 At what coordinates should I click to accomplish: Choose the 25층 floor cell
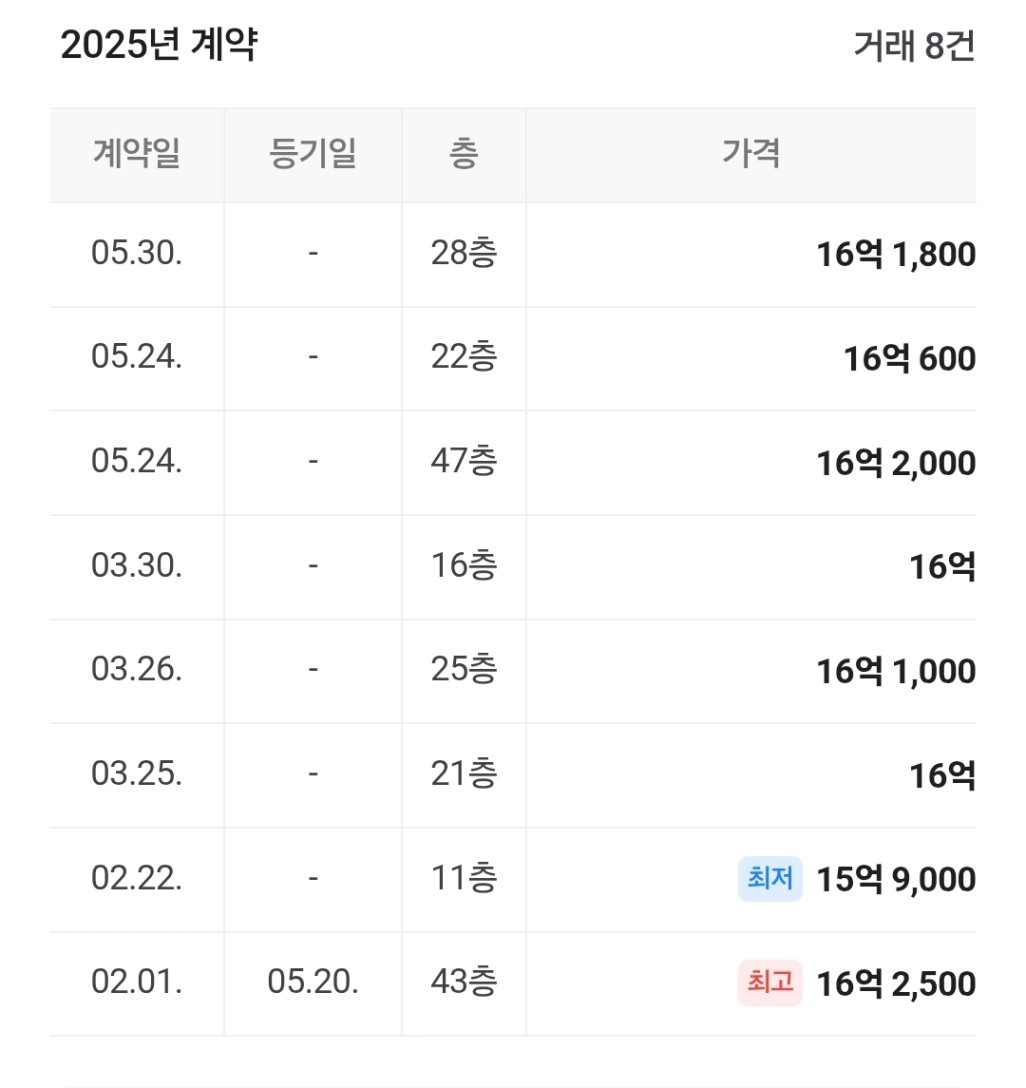463,670
